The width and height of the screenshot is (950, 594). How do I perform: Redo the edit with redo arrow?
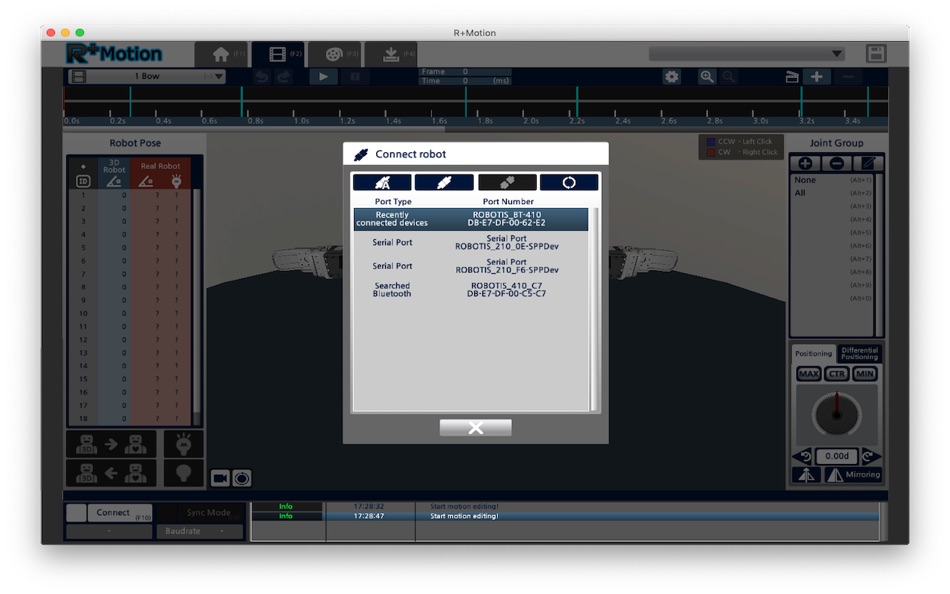pyautogui.click(x=284, y=77)
